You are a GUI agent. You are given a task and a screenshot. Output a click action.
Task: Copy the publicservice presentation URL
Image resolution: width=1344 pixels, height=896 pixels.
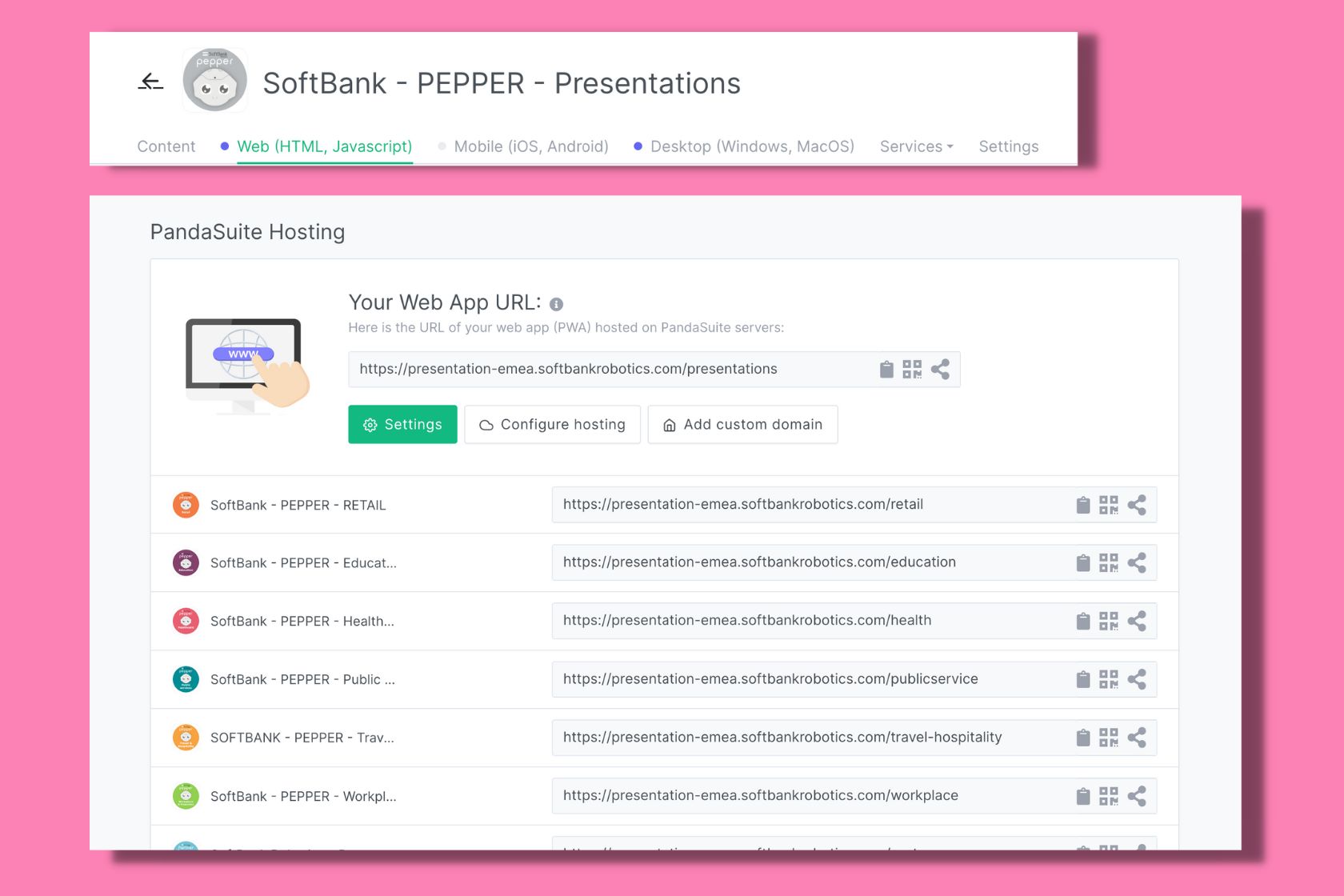point(1083,678)
